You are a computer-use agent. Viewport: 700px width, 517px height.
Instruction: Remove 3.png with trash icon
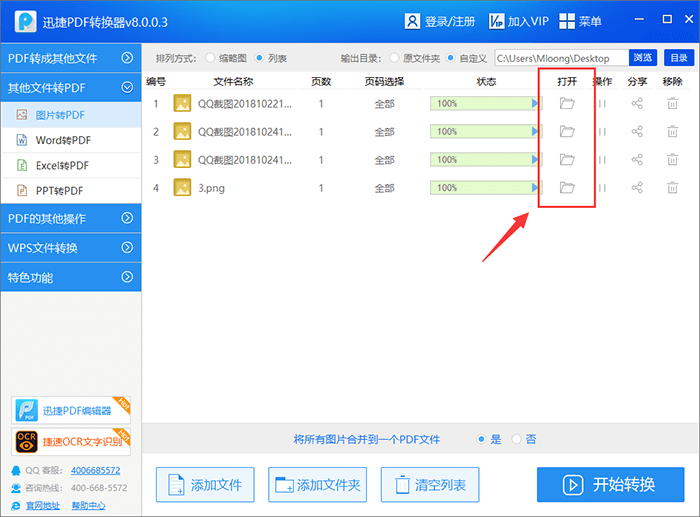tap(672, 188)
